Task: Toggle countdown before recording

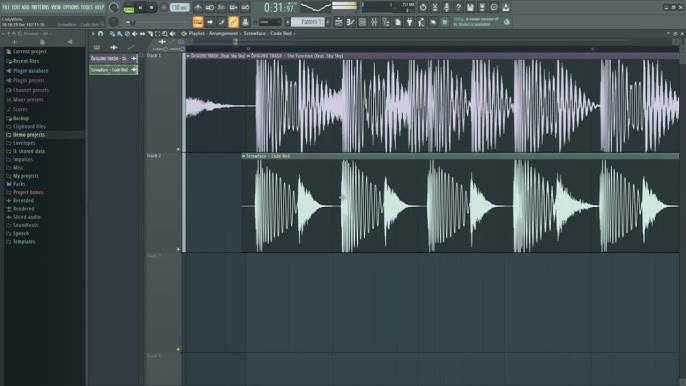Action: pyautogui.click(x=221, y=7)
